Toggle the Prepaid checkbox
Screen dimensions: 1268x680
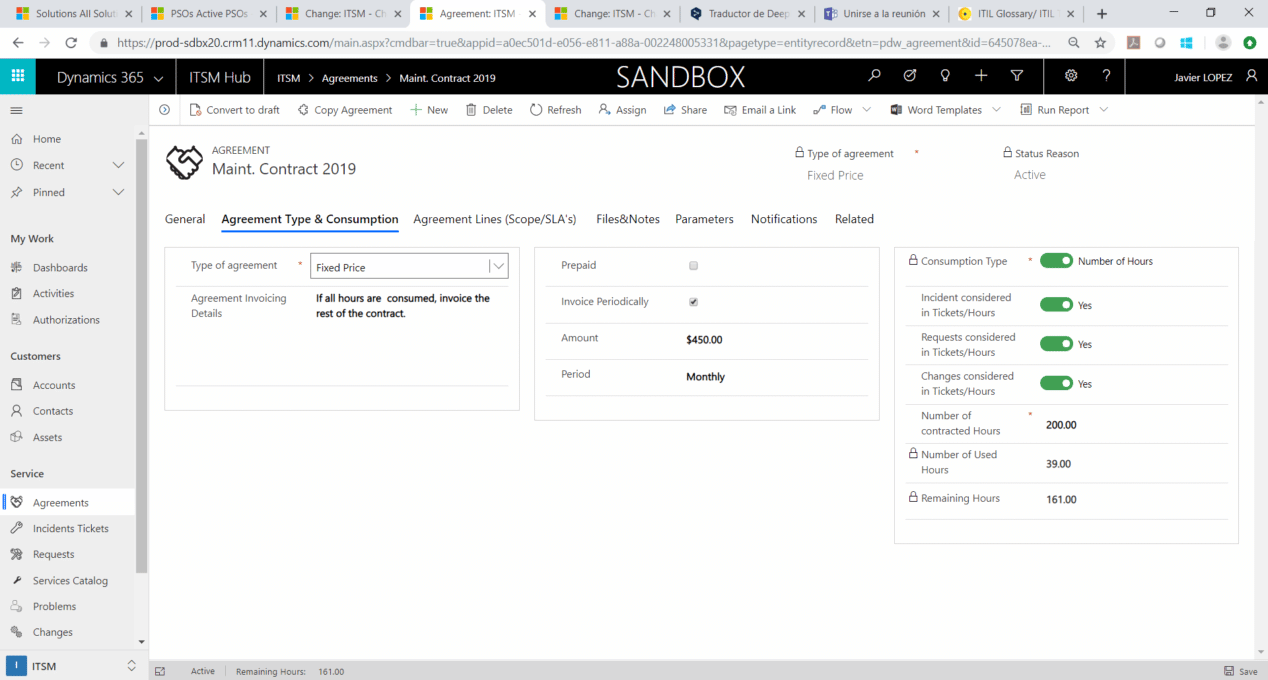(x=694, y=266)
